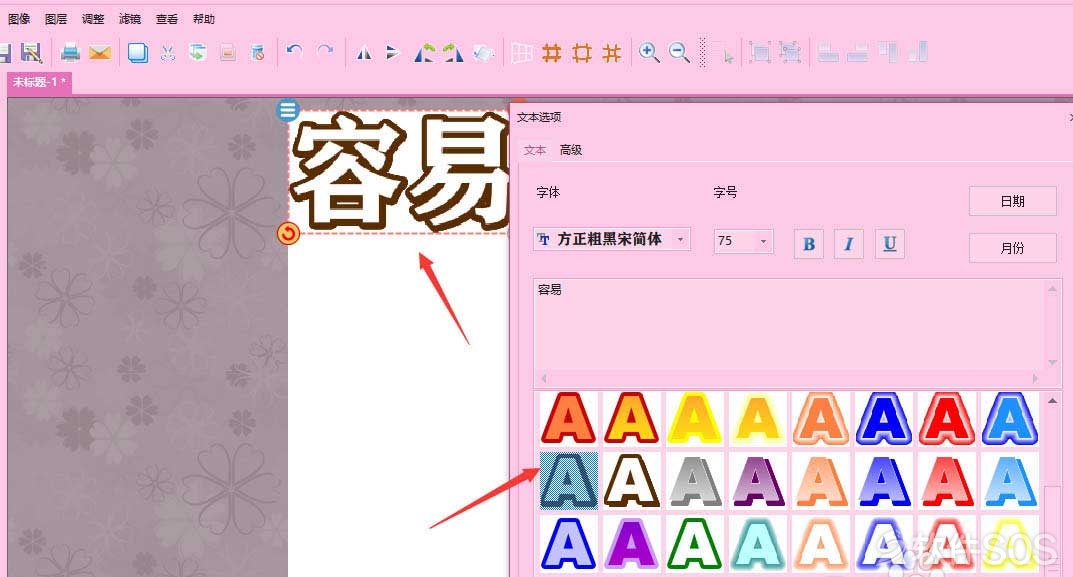Open the 滤镜 menu
1073x577 pixels.
[129, 19]
